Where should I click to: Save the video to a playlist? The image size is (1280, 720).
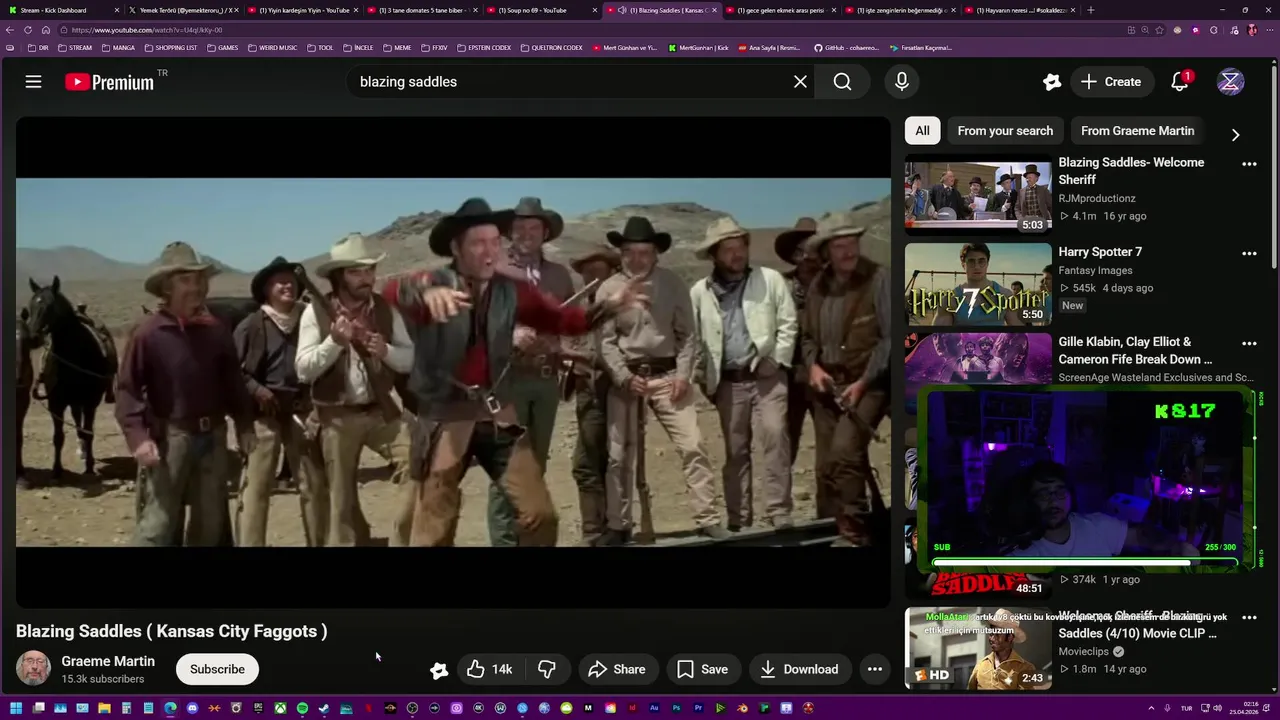702,669
